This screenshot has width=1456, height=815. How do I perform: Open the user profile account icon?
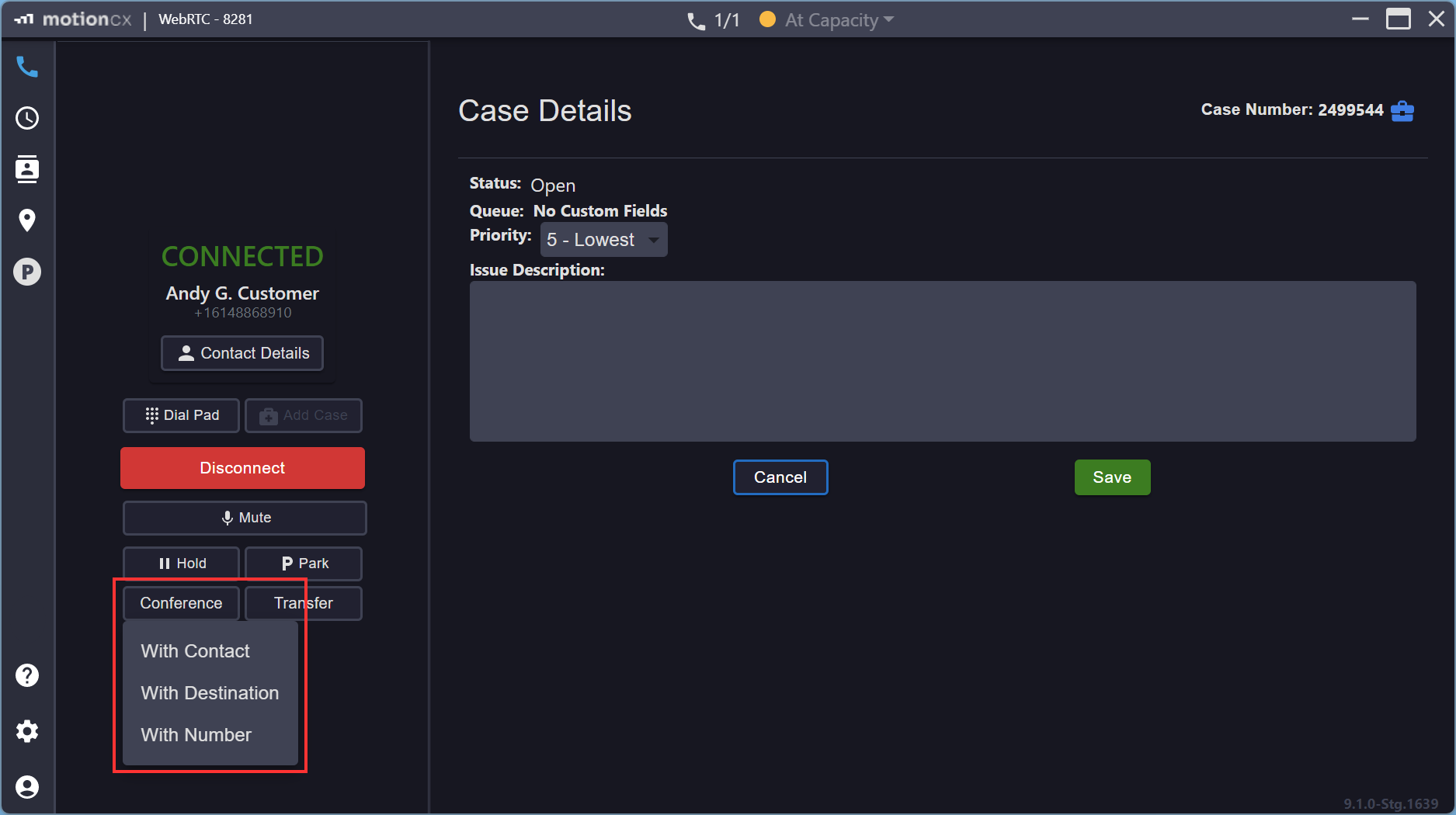(x=27, y=787)
